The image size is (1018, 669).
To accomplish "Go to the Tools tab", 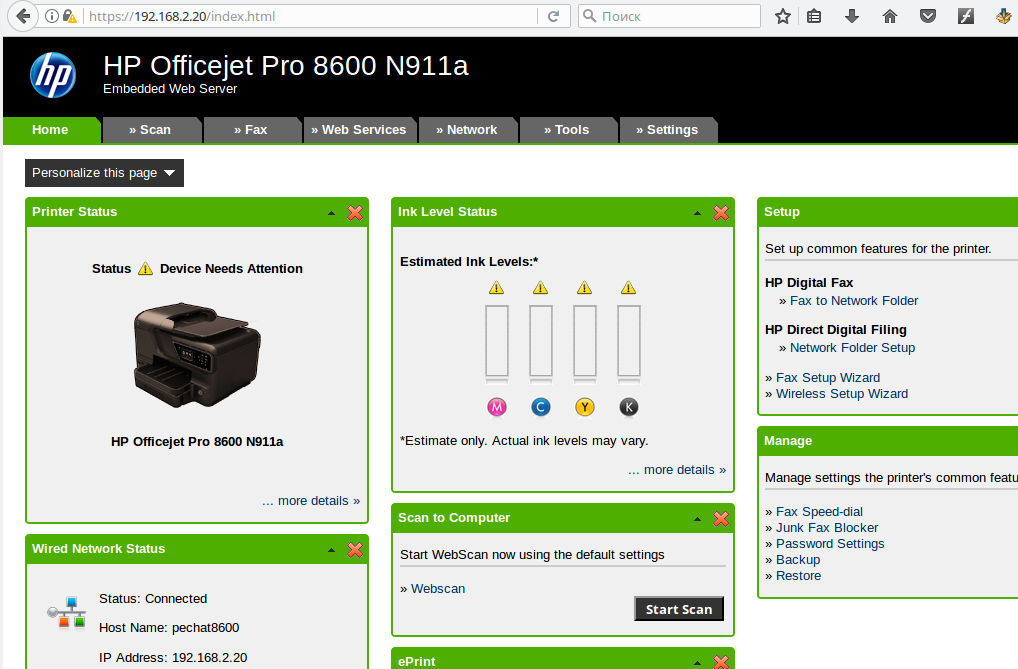I will point(567,130).
